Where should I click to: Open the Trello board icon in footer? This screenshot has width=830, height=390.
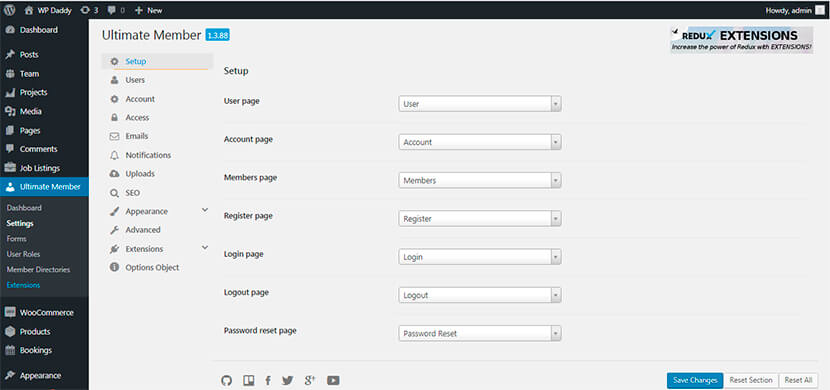click(x=249, y=380)
